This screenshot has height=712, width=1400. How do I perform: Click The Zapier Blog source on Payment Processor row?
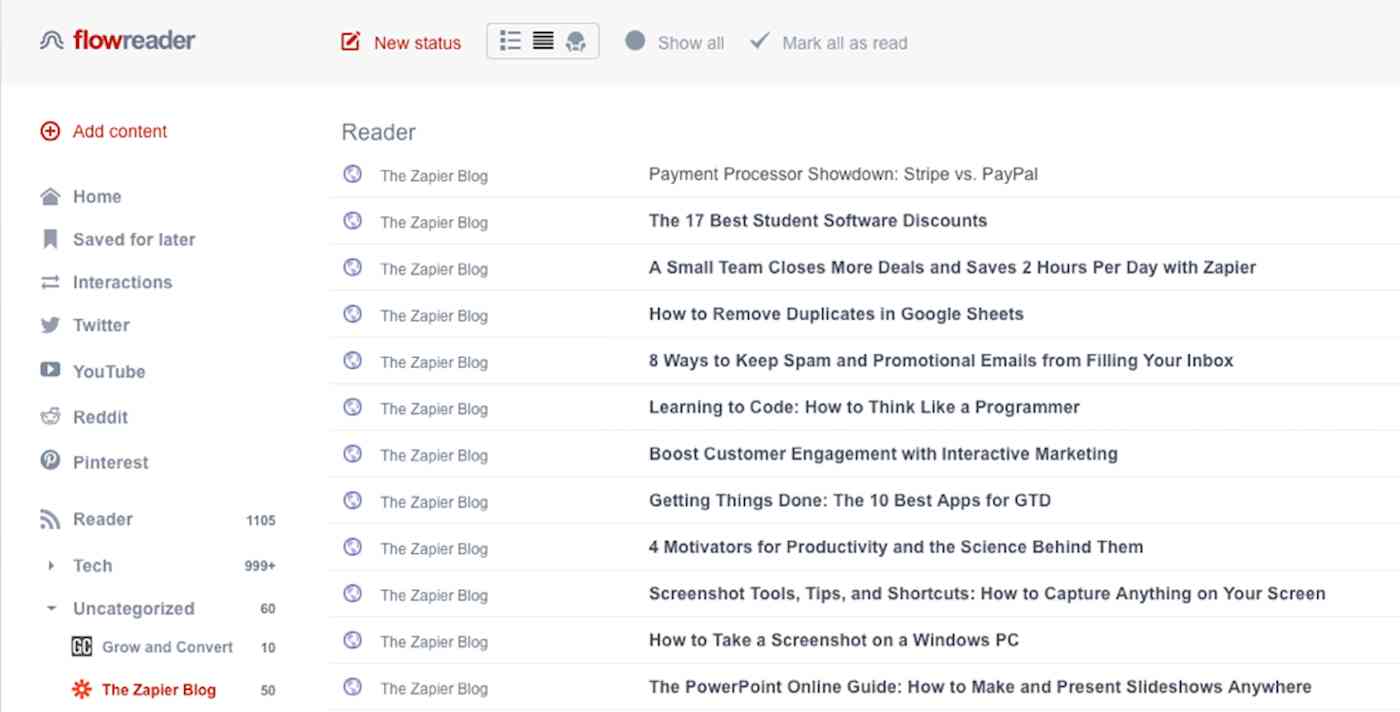coord(434,176)
